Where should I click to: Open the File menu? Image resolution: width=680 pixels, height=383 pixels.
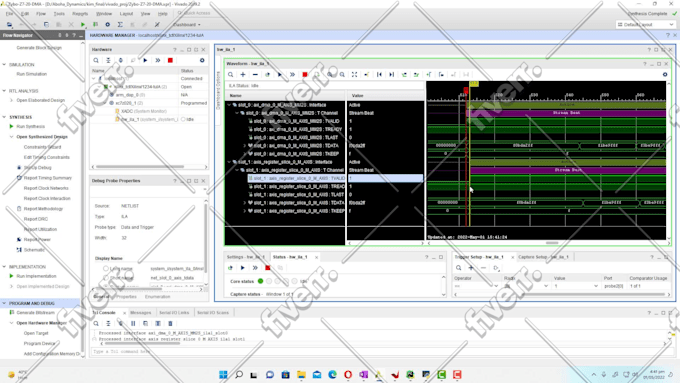coord(9,14)
